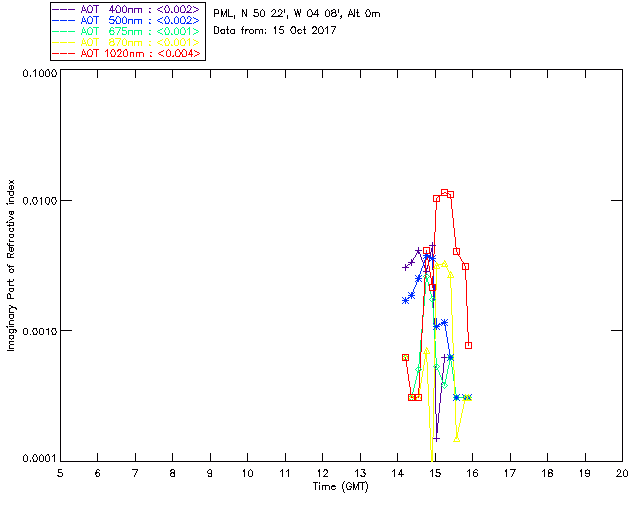Click the x-axis tick label 14
This screenshot has width=640, height=512.
398,473
